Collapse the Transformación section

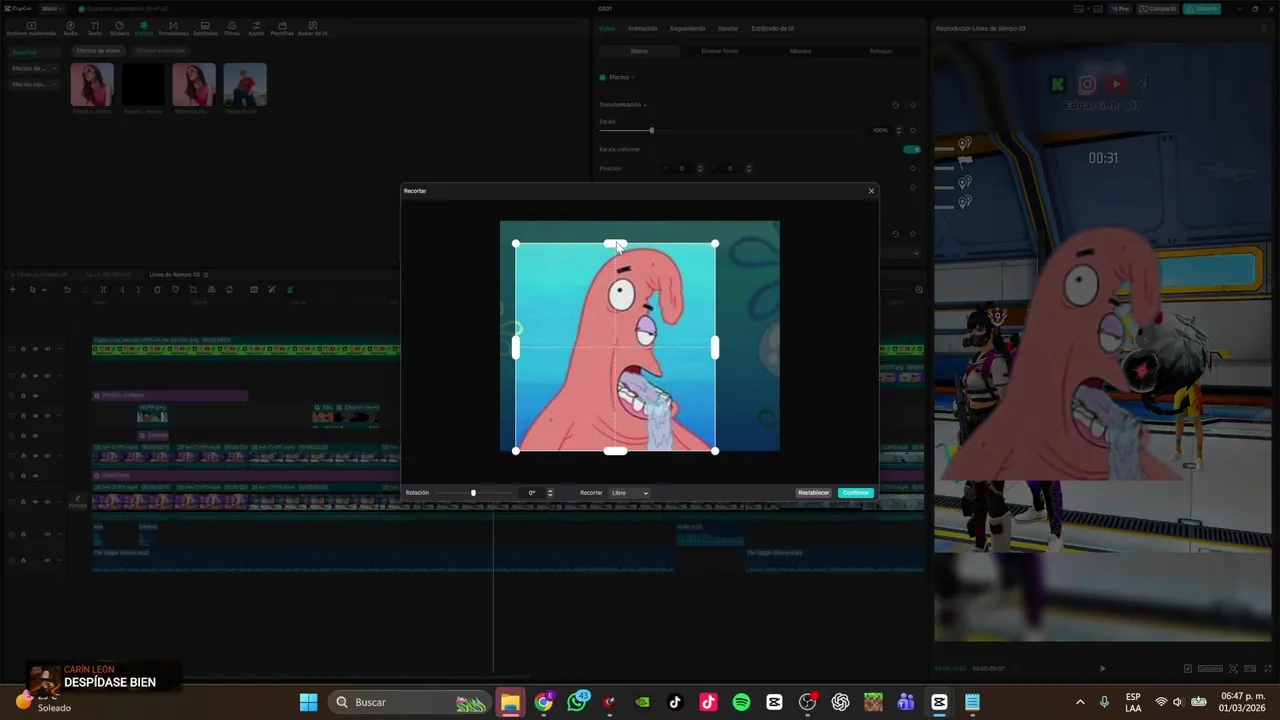click(x=645, y=105)
